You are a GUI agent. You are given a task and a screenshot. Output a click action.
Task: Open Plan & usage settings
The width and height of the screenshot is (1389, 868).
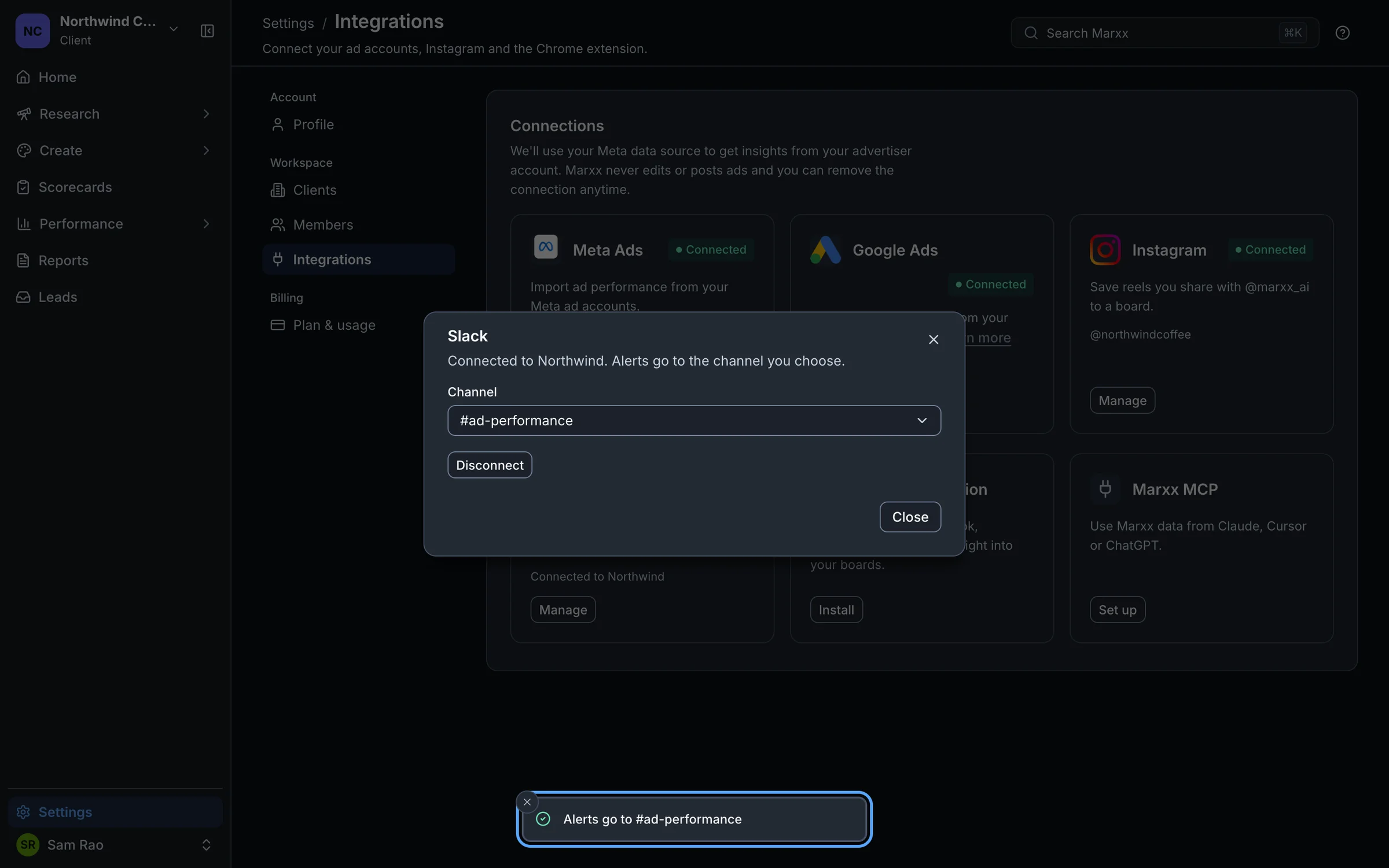point(358,325)
